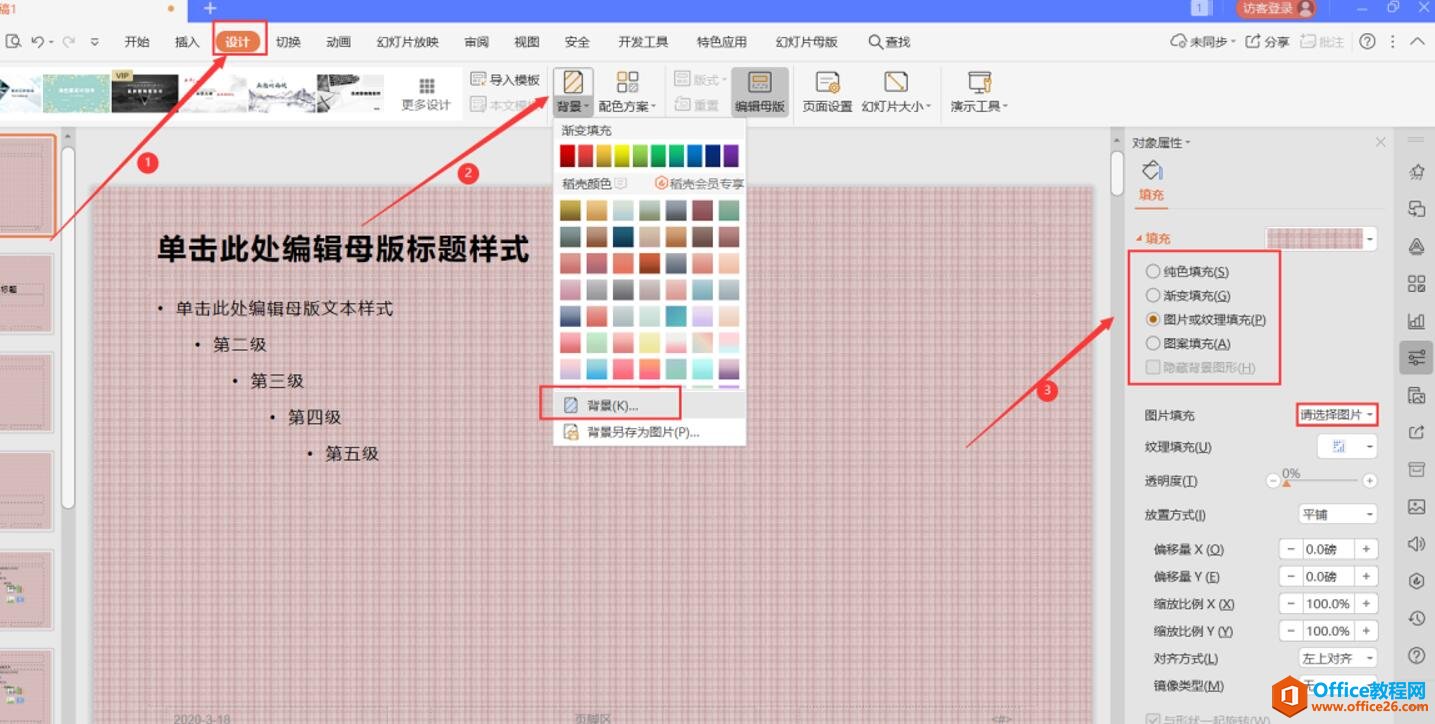Expand the 放置方式 平铺 dropdown
Screen dimensions: 1435x724
(1337, 514)
